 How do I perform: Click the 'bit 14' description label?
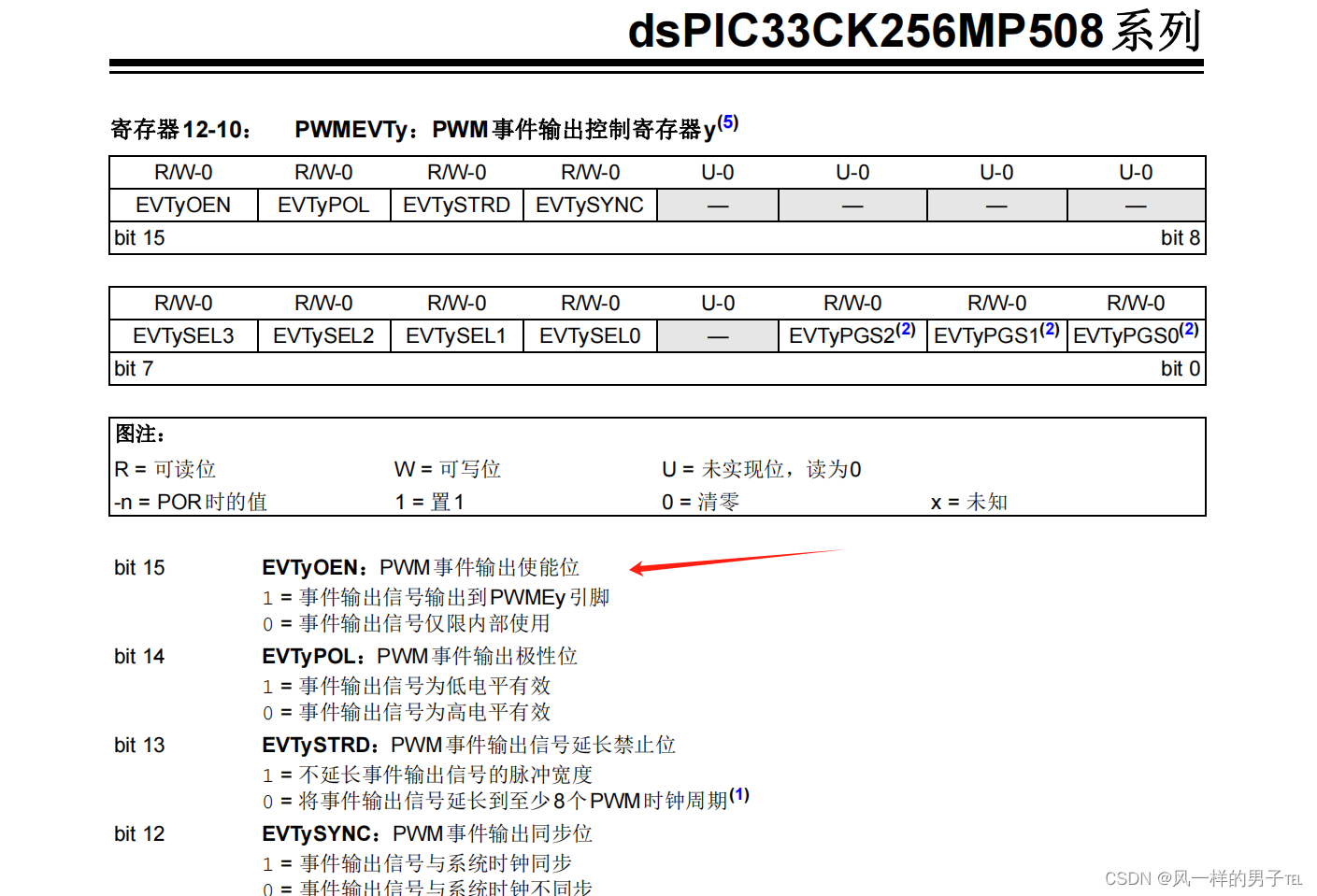139,657
